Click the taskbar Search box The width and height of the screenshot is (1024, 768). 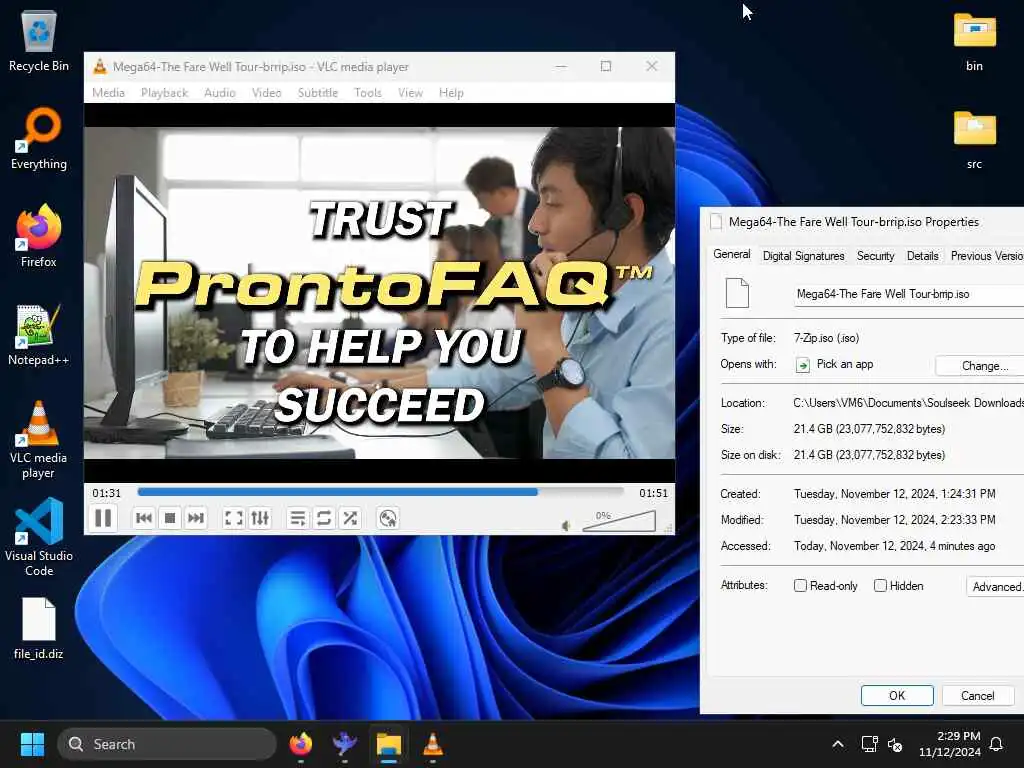point(167,744)
